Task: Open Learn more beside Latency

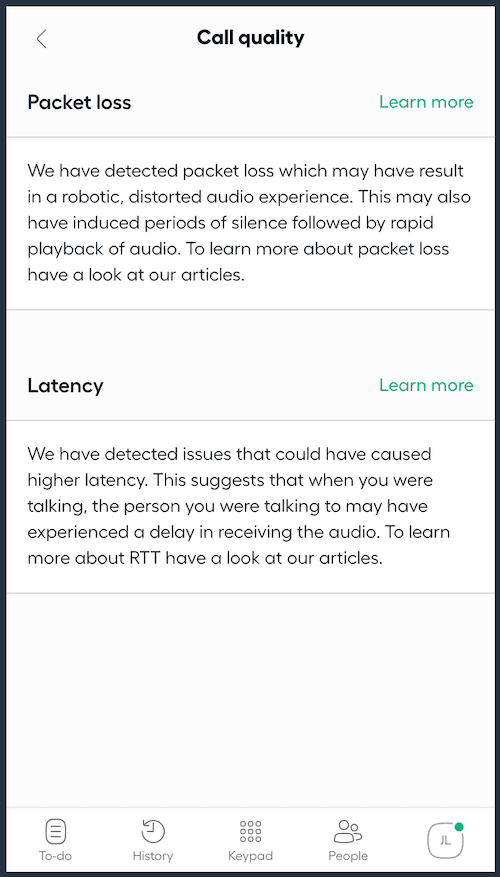Action: click(x=426, y=385)
